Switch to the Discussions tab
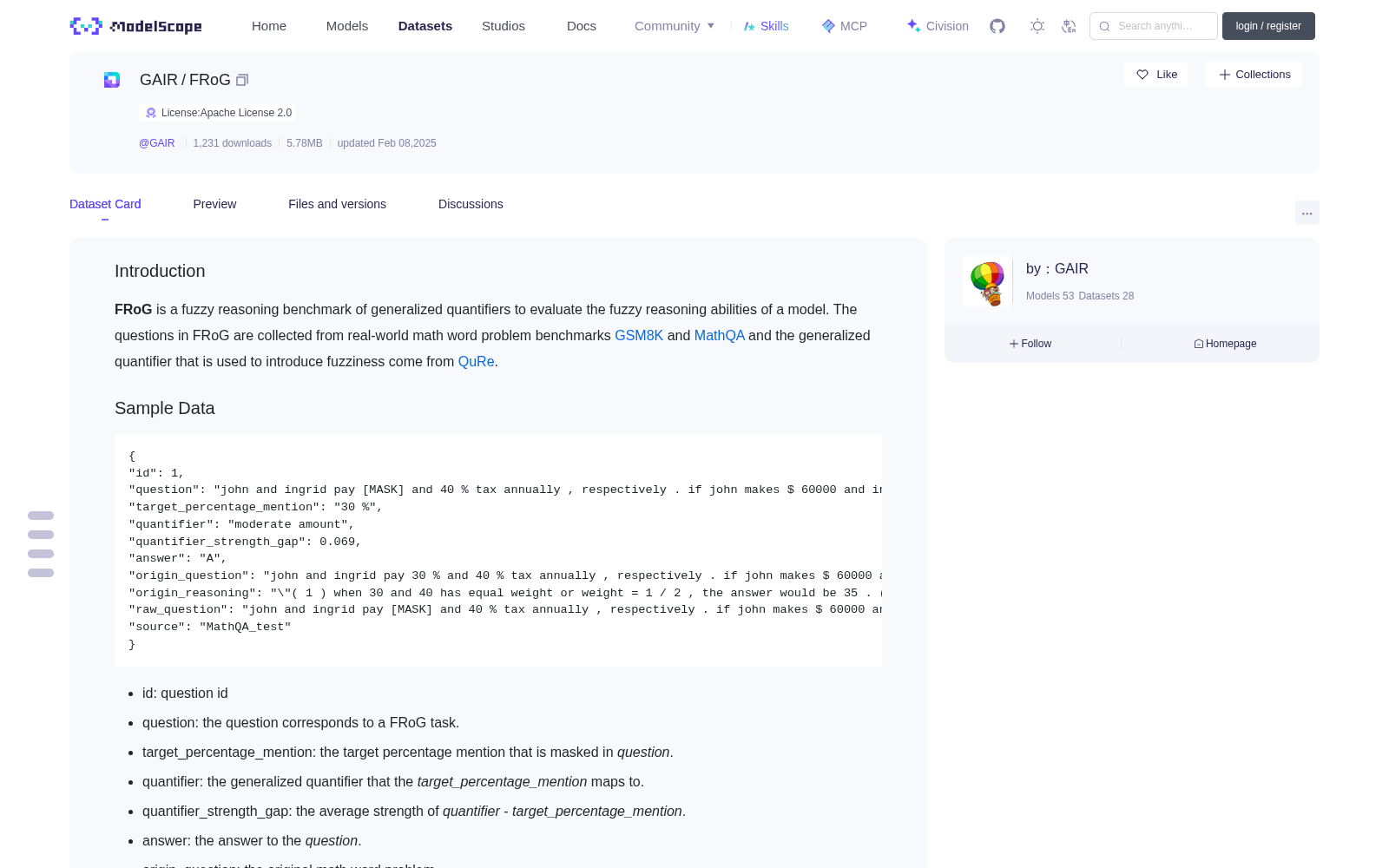Image resolution: width=1389 pixels, height=868 pixels. click(471, 204)
